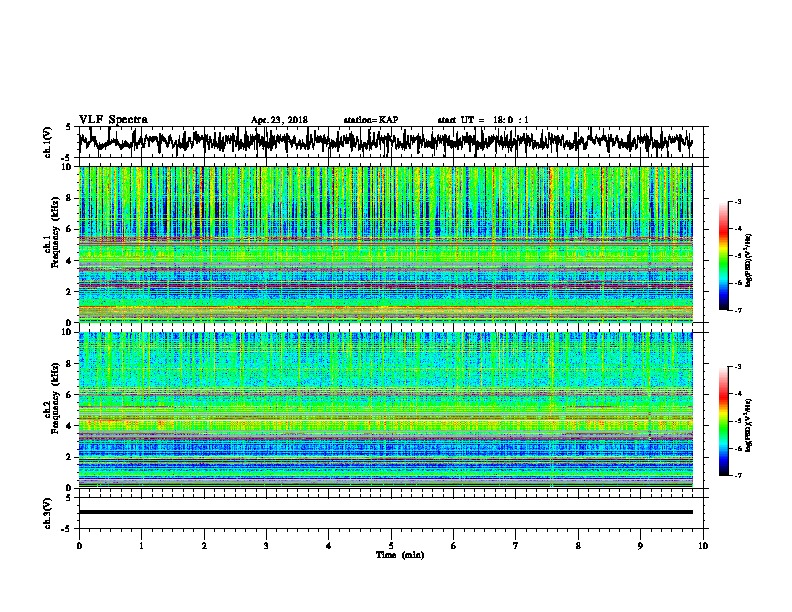Screen dimensions: 792x612
Task: Click the flat black ch.3 voltage trace
Action: 385,512
